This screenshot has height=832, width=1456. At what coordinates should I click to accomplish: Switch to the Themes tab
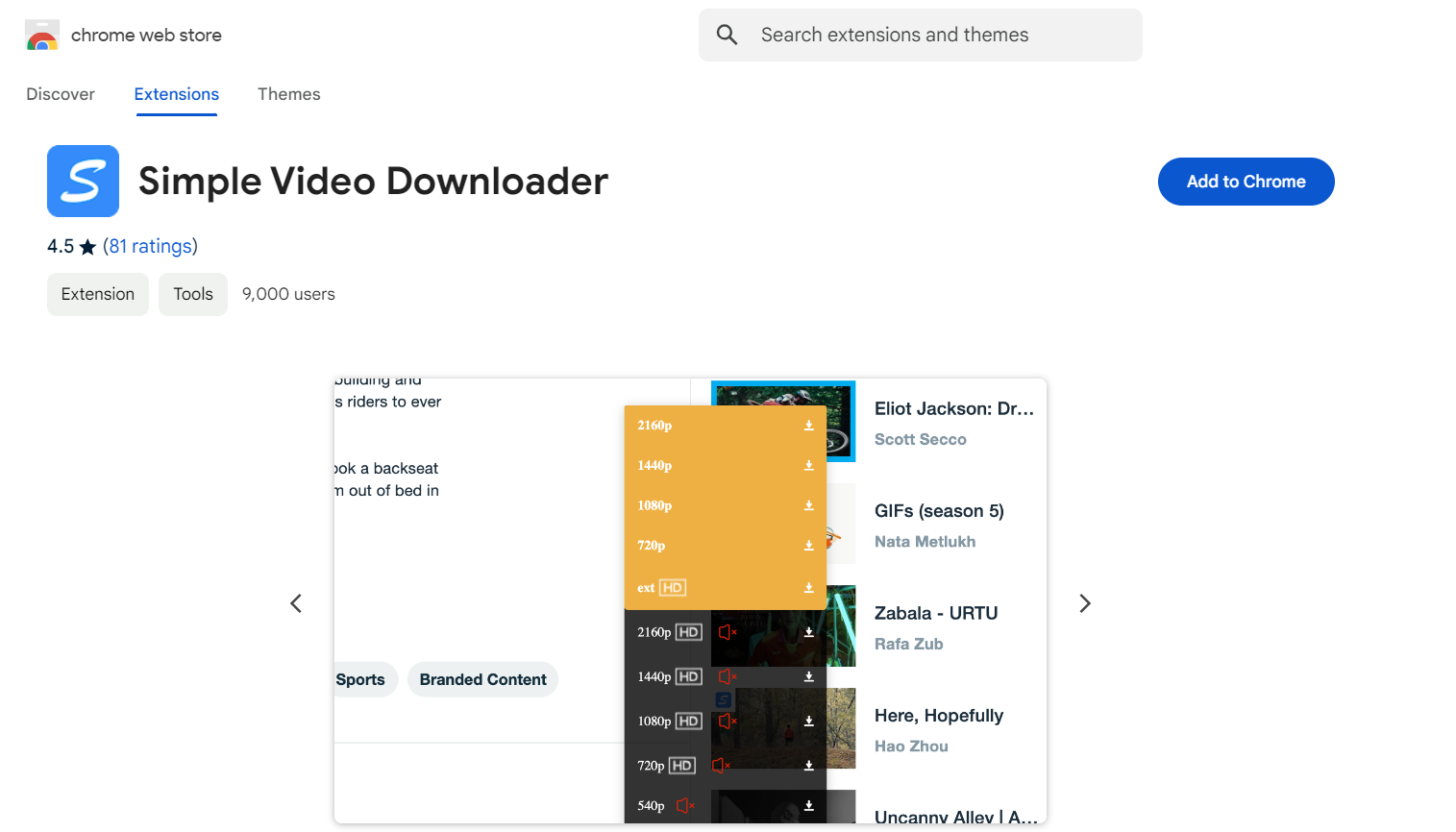[289, 94]
